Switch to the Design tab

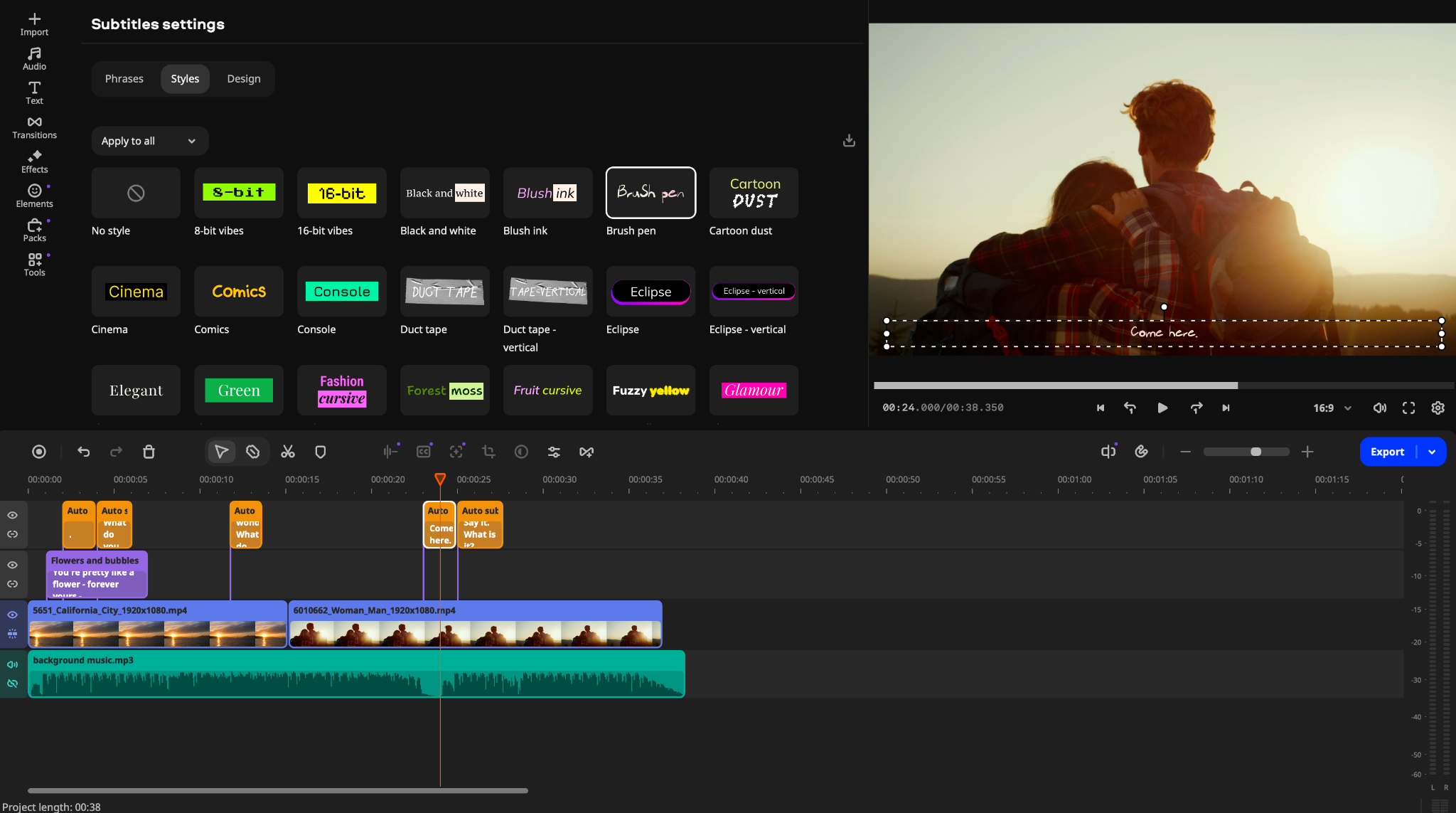[244, 79]
